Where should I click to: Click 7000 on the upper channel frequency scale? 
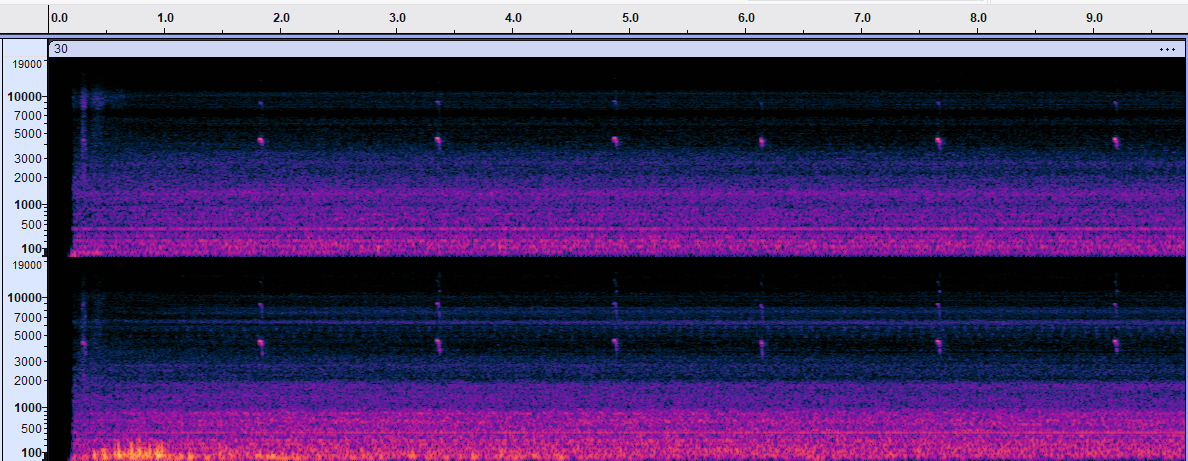tap(30, 115)
